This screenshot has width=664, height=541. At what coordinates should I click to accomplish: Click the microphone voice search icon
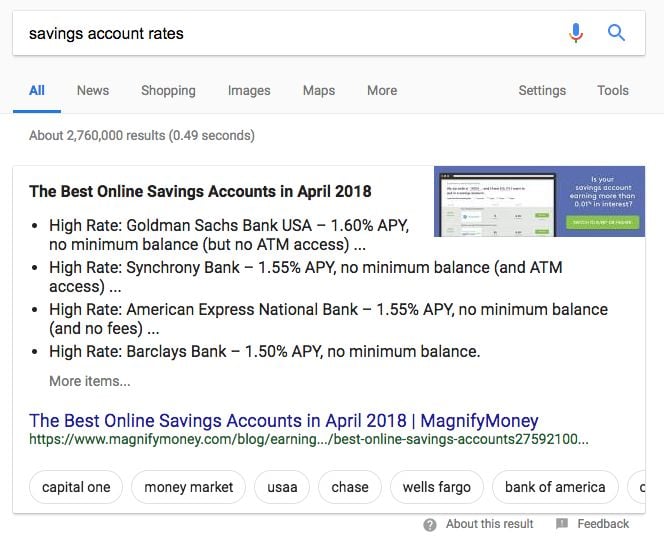(576, 33)
